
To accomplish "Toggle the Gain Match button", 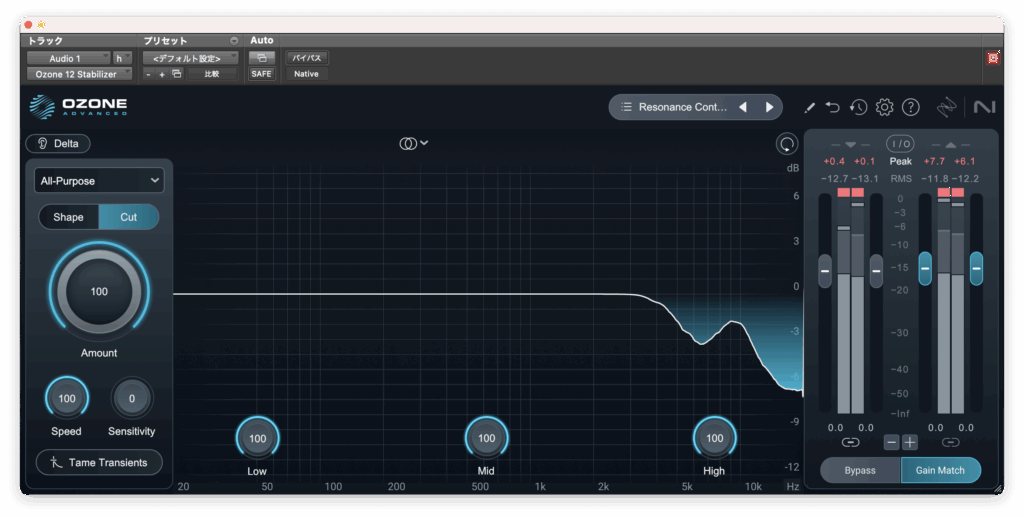I will tap(940, 470).
